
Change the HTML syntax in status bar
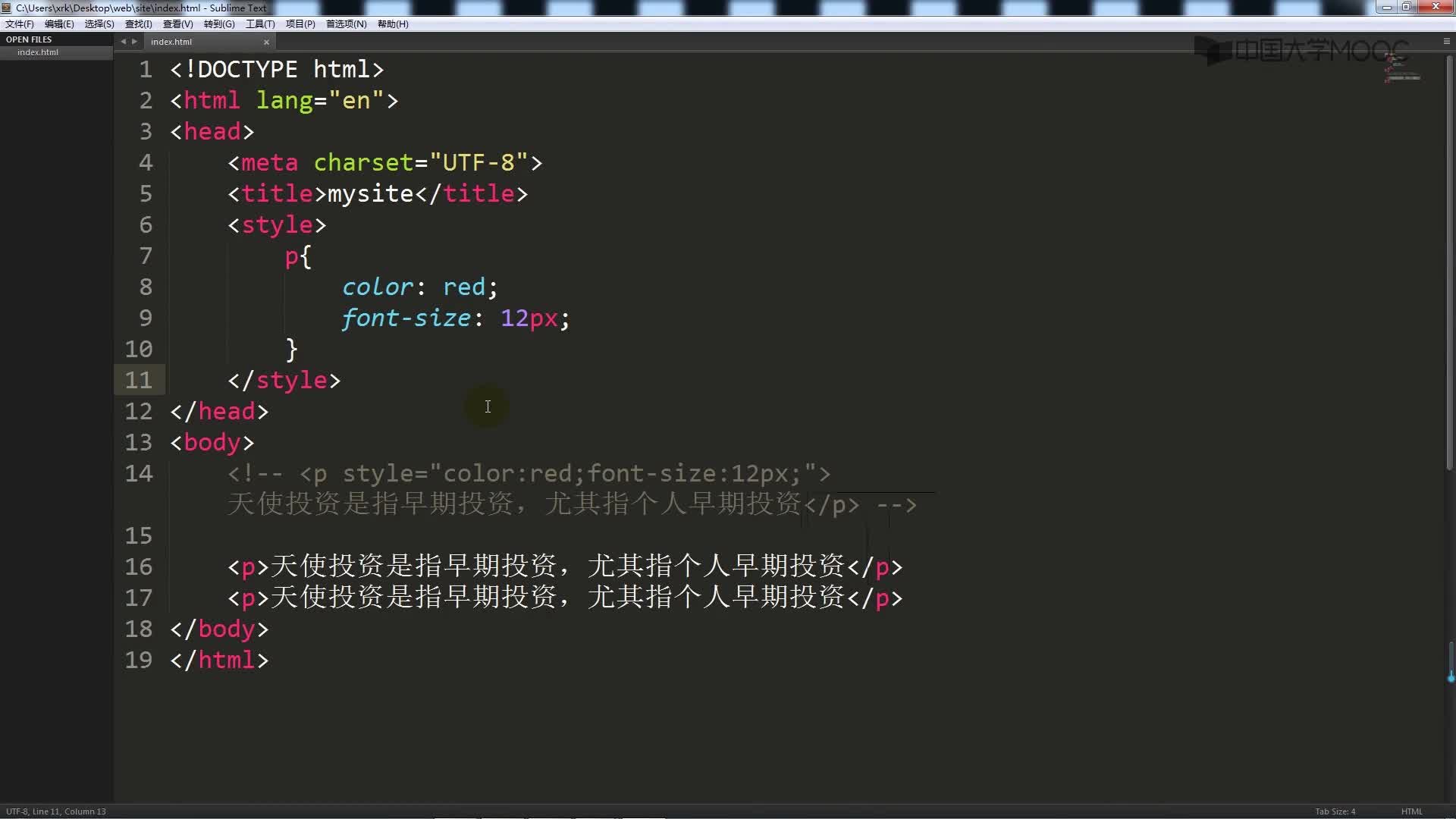(1411, 811)
